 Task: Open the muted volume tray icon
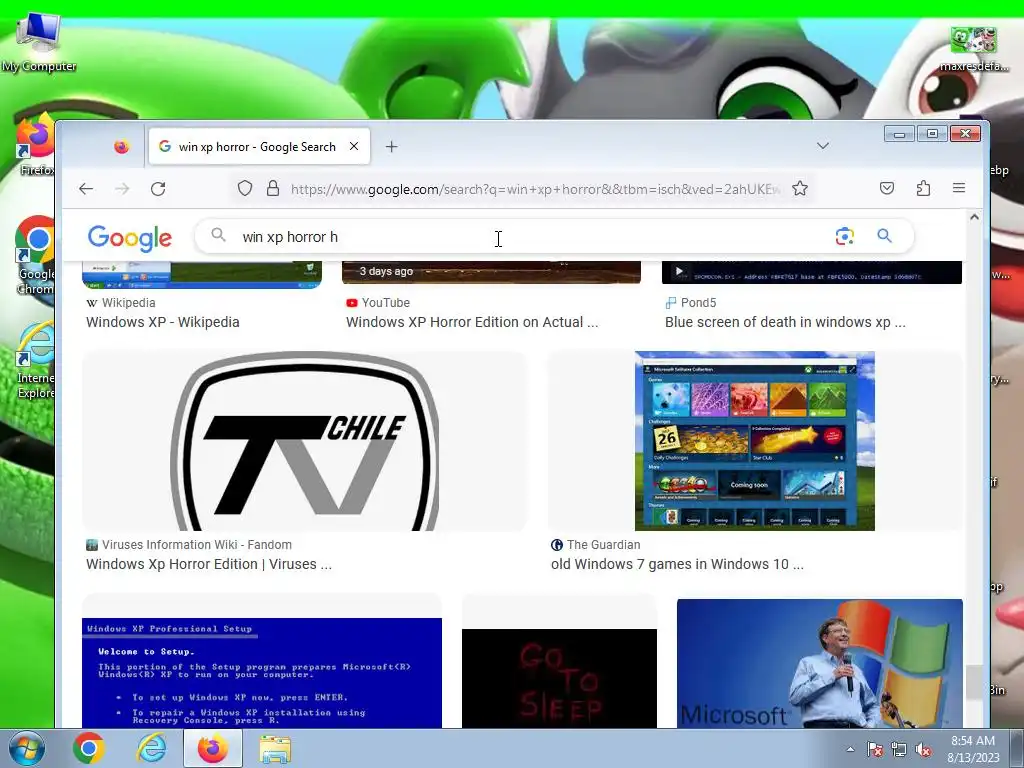tap(923, 749)
